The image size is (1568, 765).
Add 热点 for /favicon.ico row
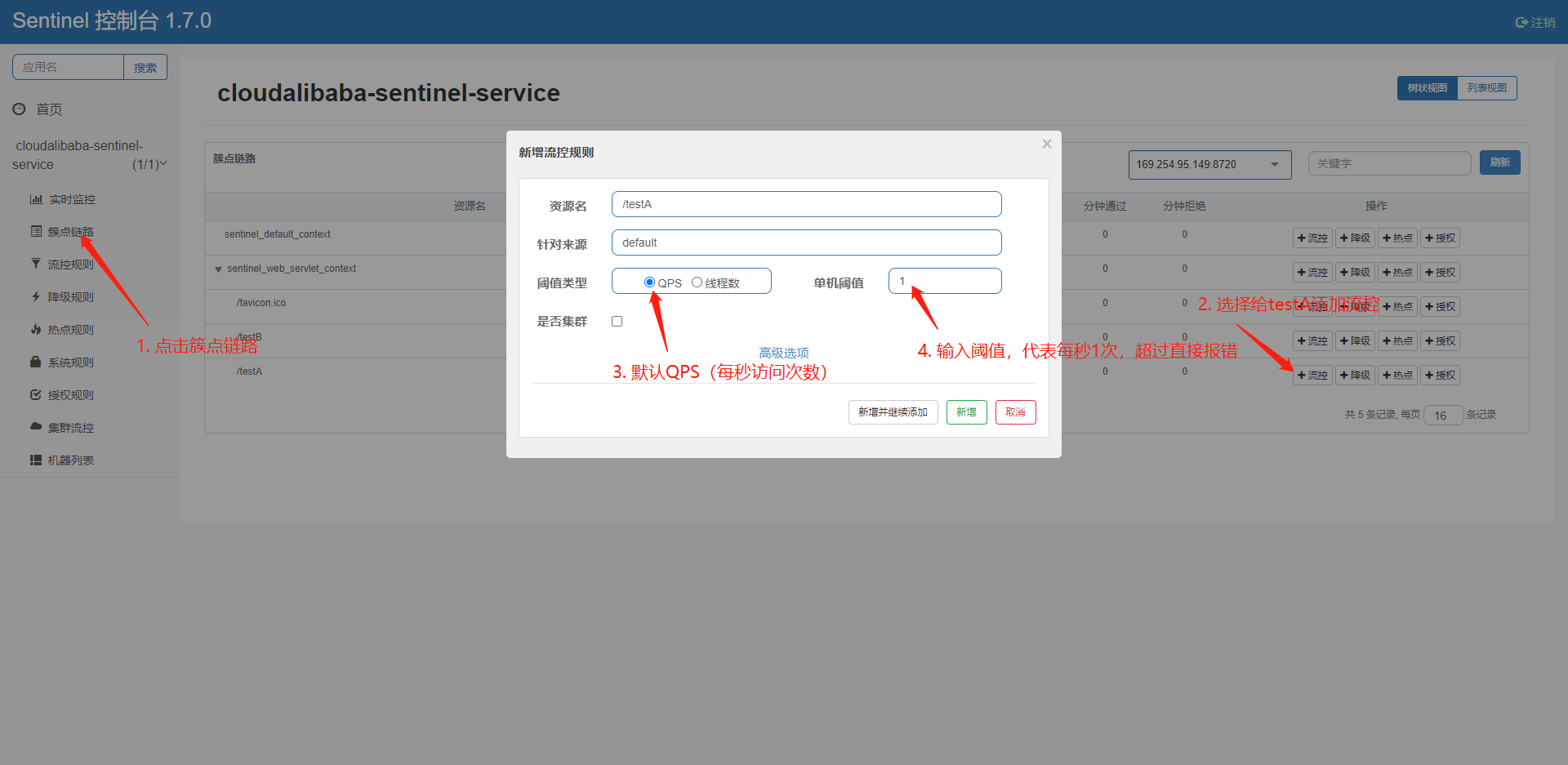click(1397, 307)
